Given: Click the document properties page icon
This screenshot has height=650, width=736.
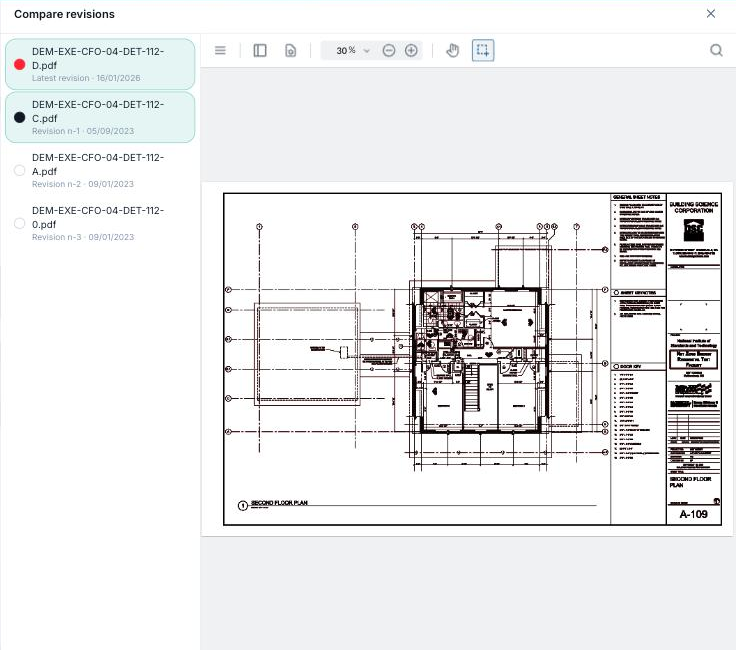Looking at the screenshot, I should pos(291,50).
